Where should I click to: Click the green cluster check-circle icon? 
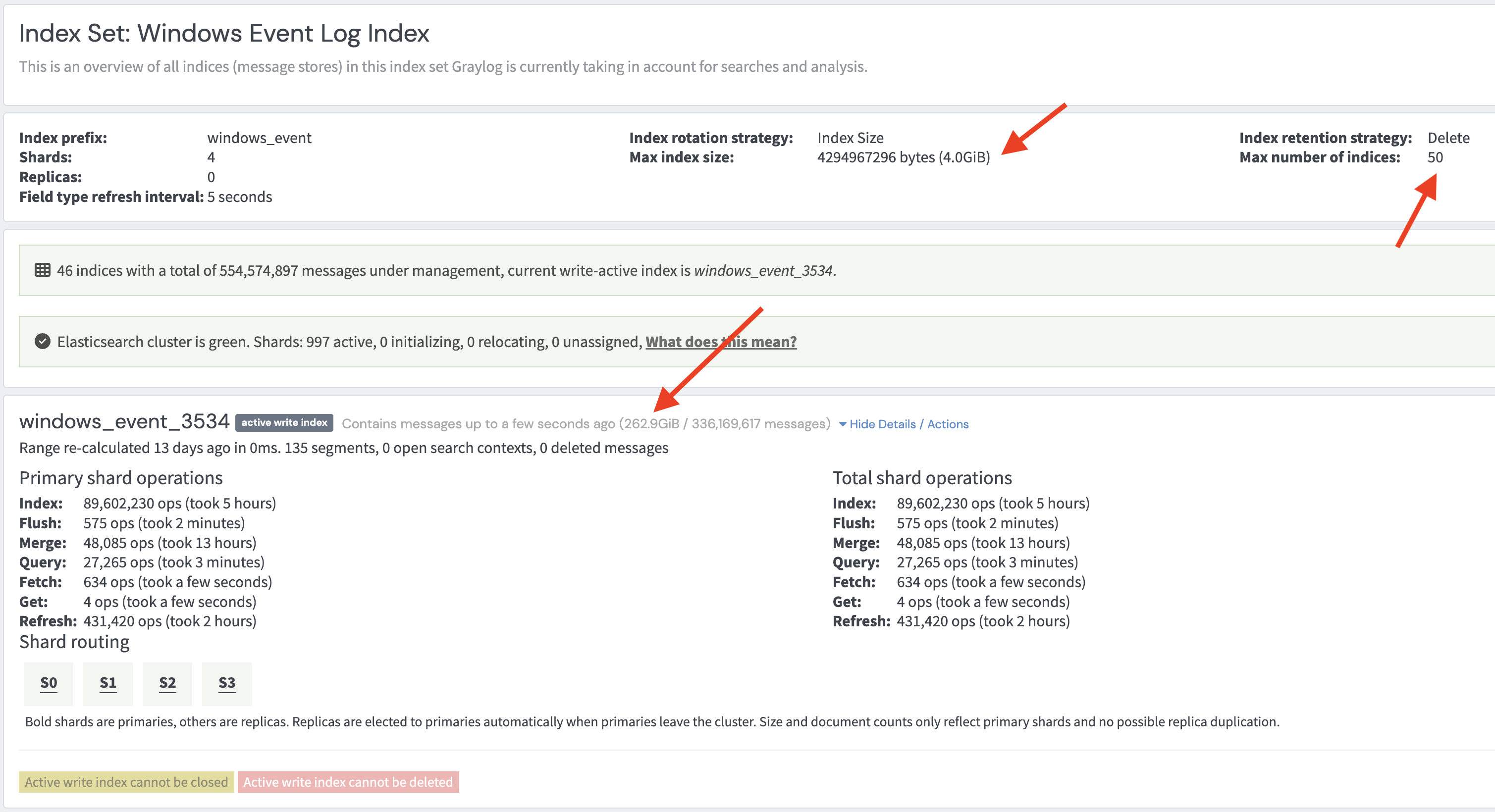[43, 342]
